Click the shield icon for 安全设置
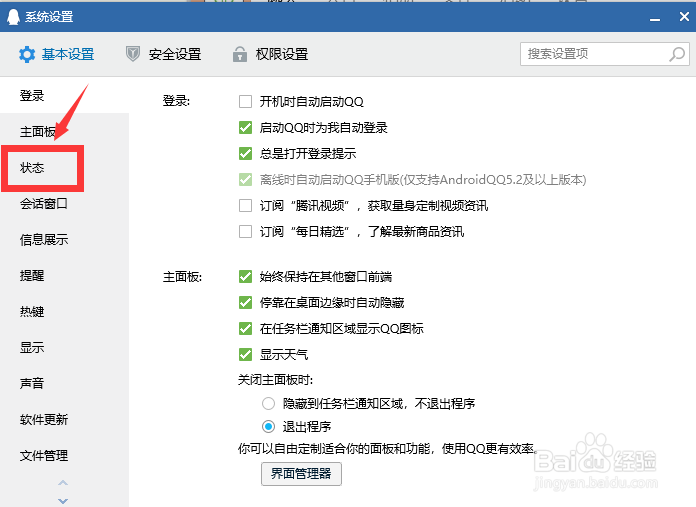This screenshot has height=507, width=696. (133, 54)
